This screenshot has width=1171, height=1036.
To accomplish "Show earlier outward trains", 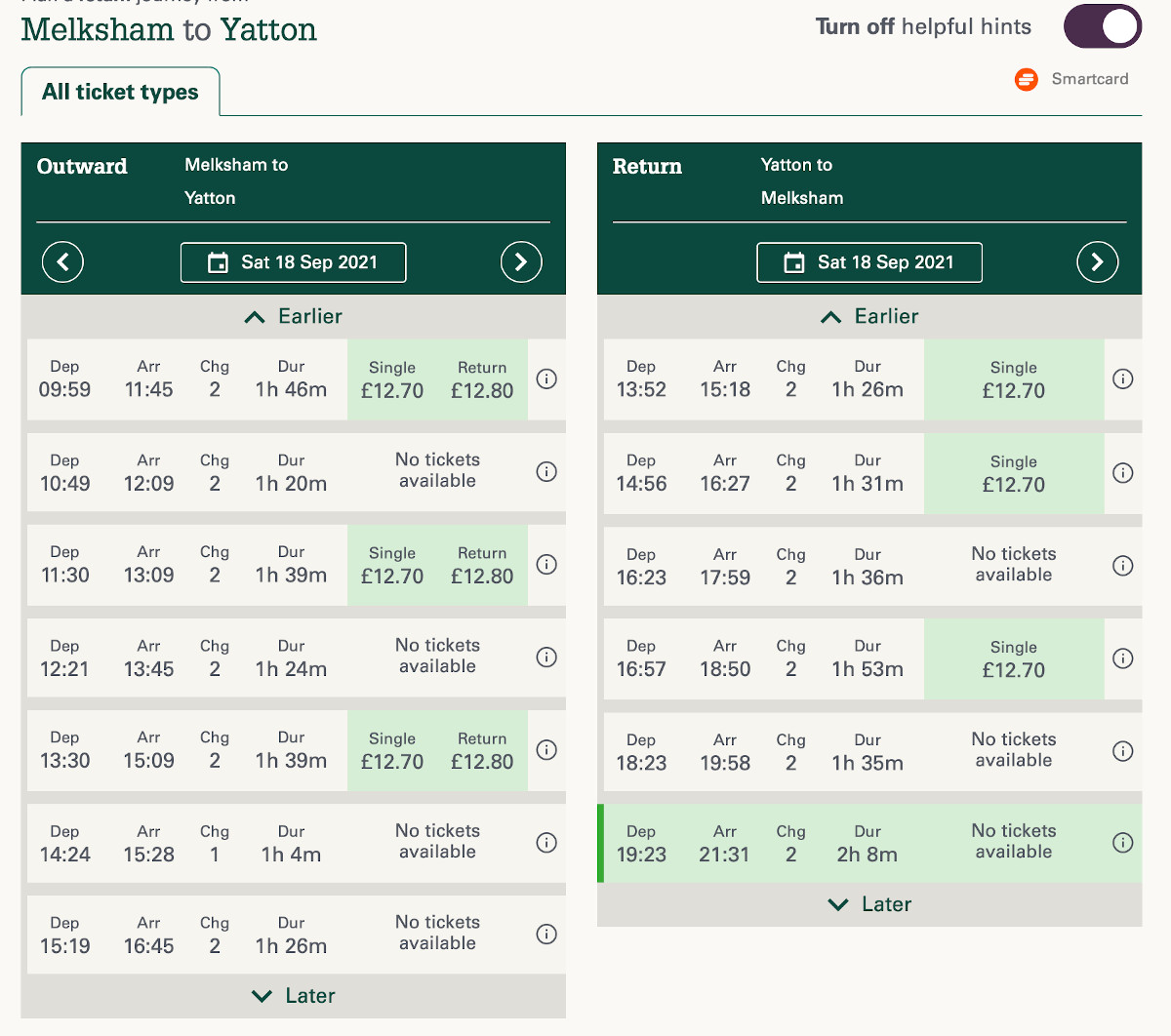I will 294,317.
